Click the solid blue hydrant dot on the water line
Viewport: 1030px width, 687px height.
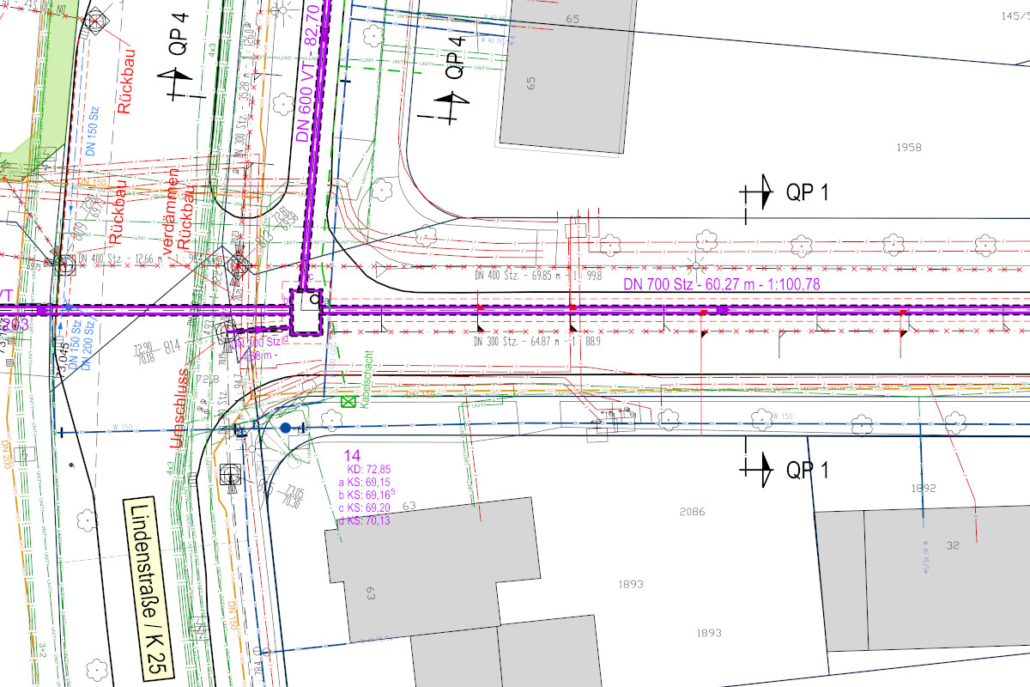click(285, 428)
